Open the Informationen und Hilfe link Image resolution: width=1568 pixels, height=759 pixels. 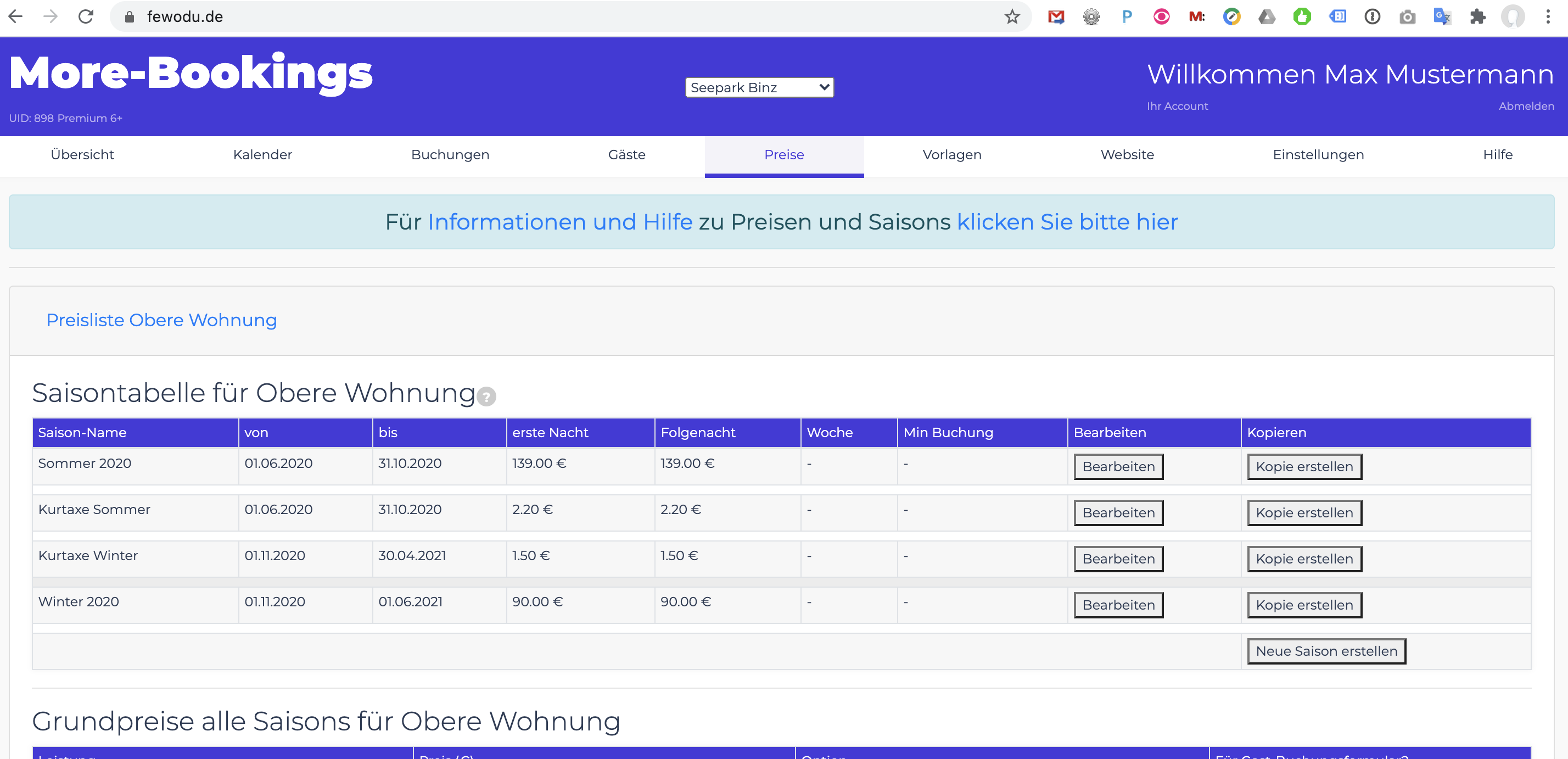pos(560,221)
